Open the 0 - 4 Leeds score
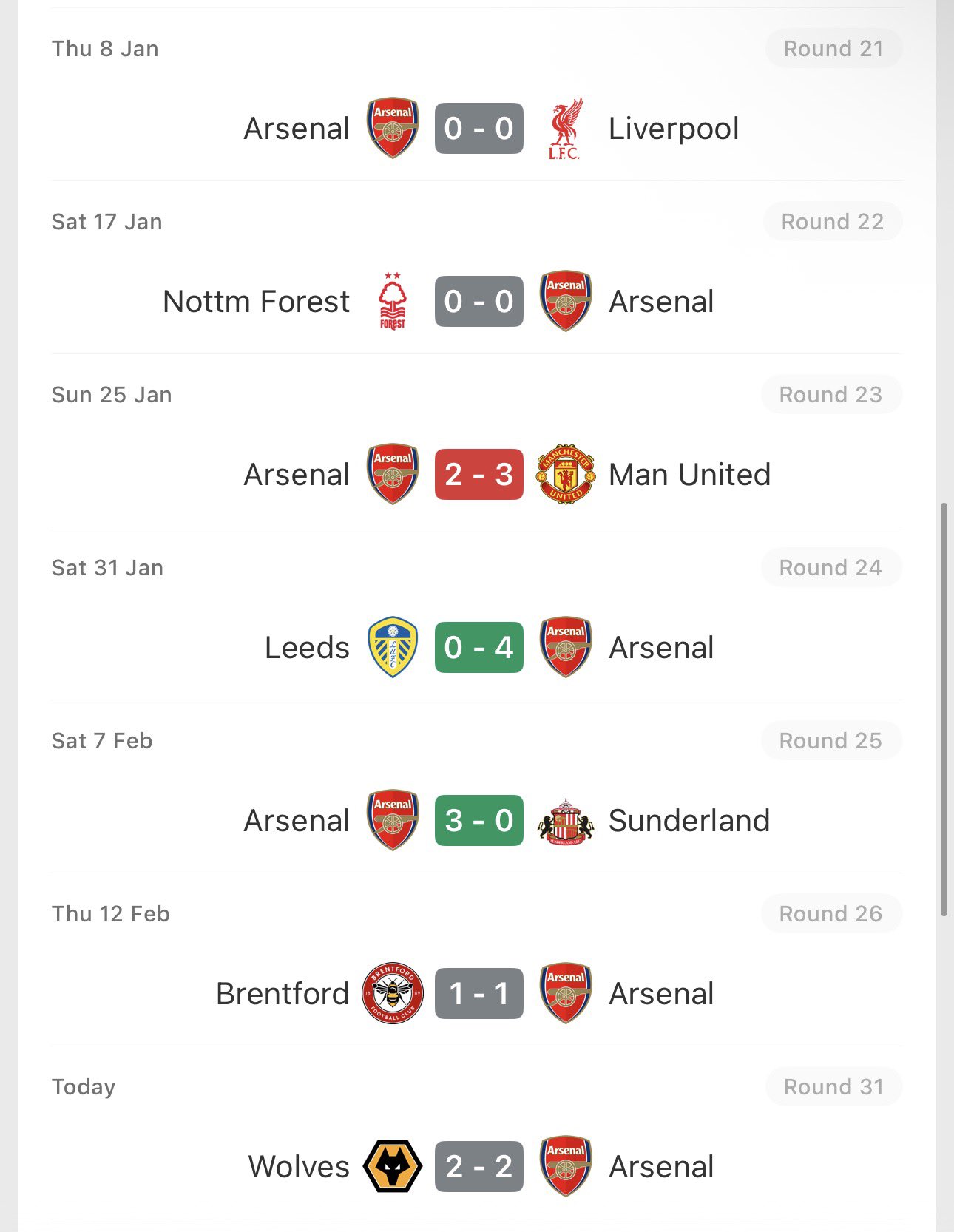 (479, 648)
